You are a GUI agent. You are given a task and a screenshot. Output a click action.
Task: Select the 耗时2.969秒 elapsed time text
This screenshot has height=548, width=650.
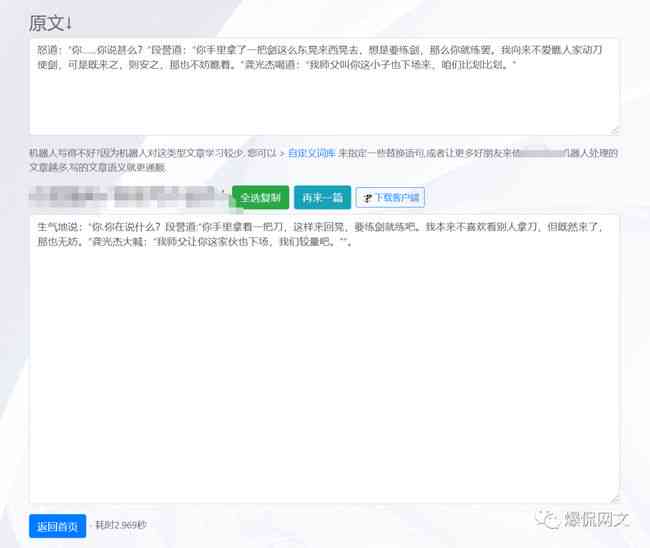[121, 525]
